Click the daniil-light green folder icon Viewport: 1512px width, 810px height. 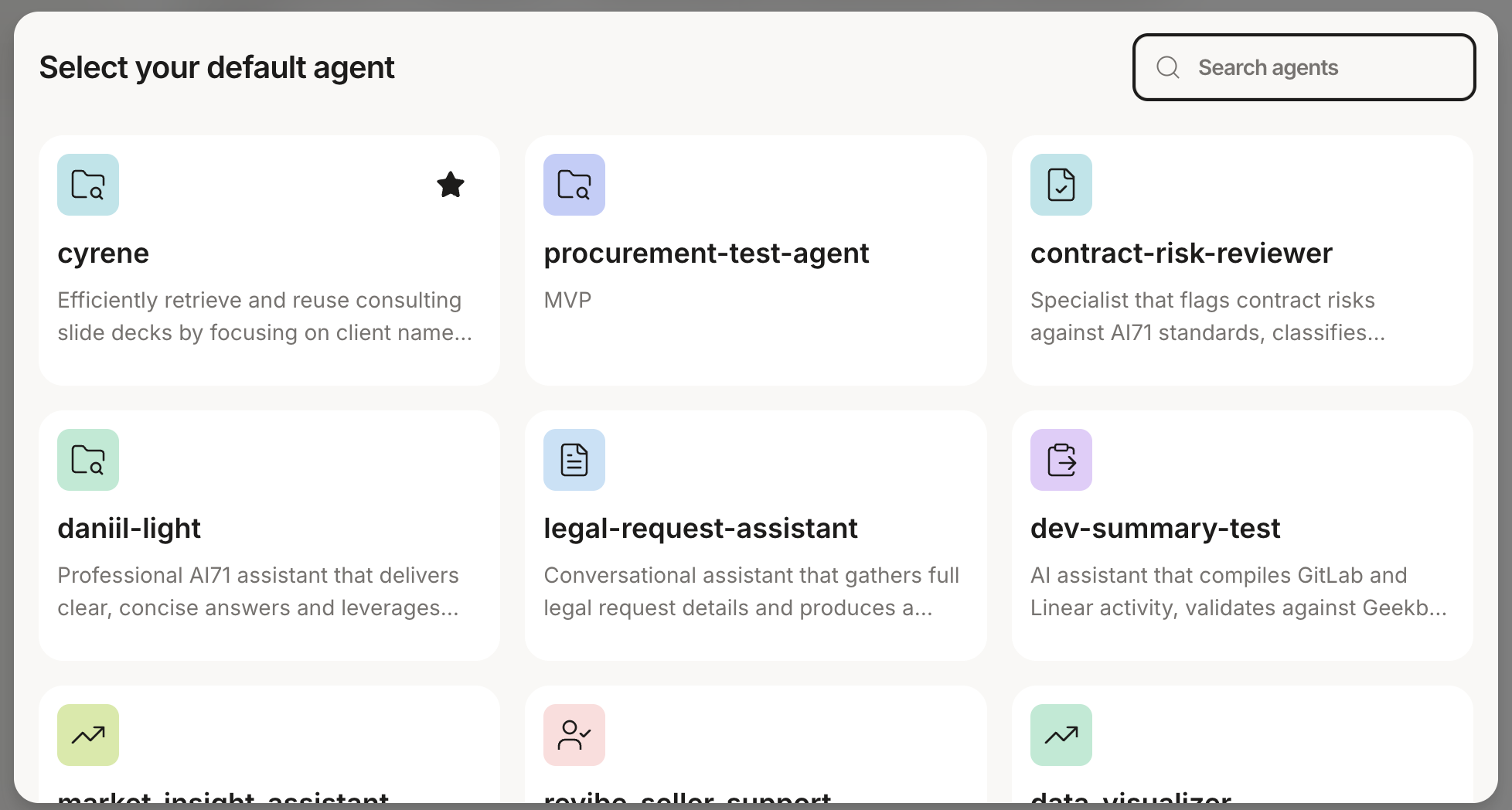tap(88, 460)
